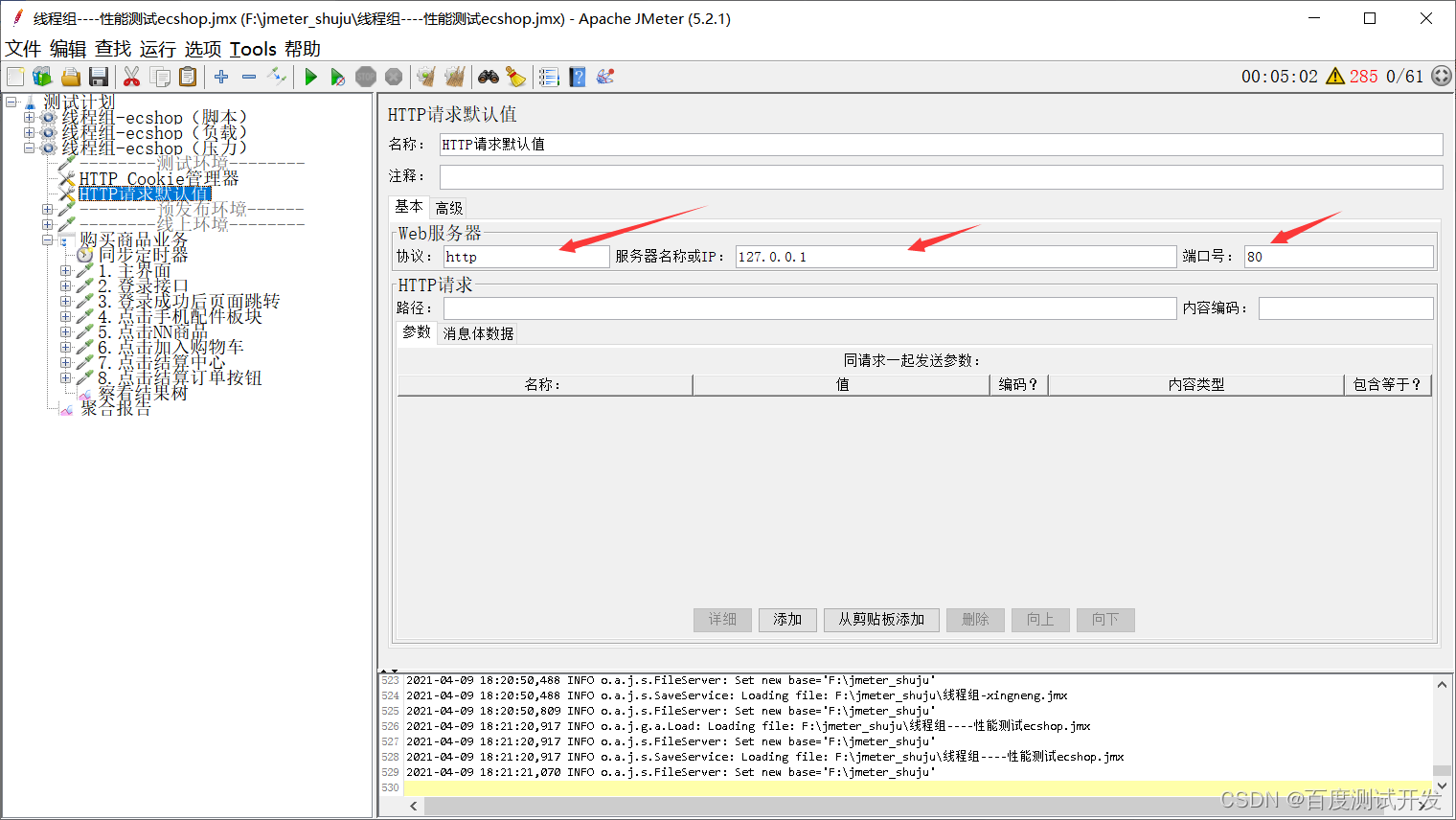Click the 内容编码 input field
1456x820 pixels.
[1345, 308]
